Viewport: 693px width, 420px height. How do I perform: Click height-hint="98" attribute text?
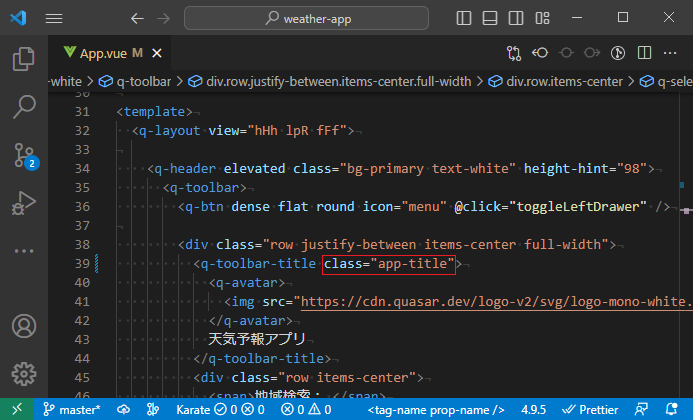[x=586, y=169]
